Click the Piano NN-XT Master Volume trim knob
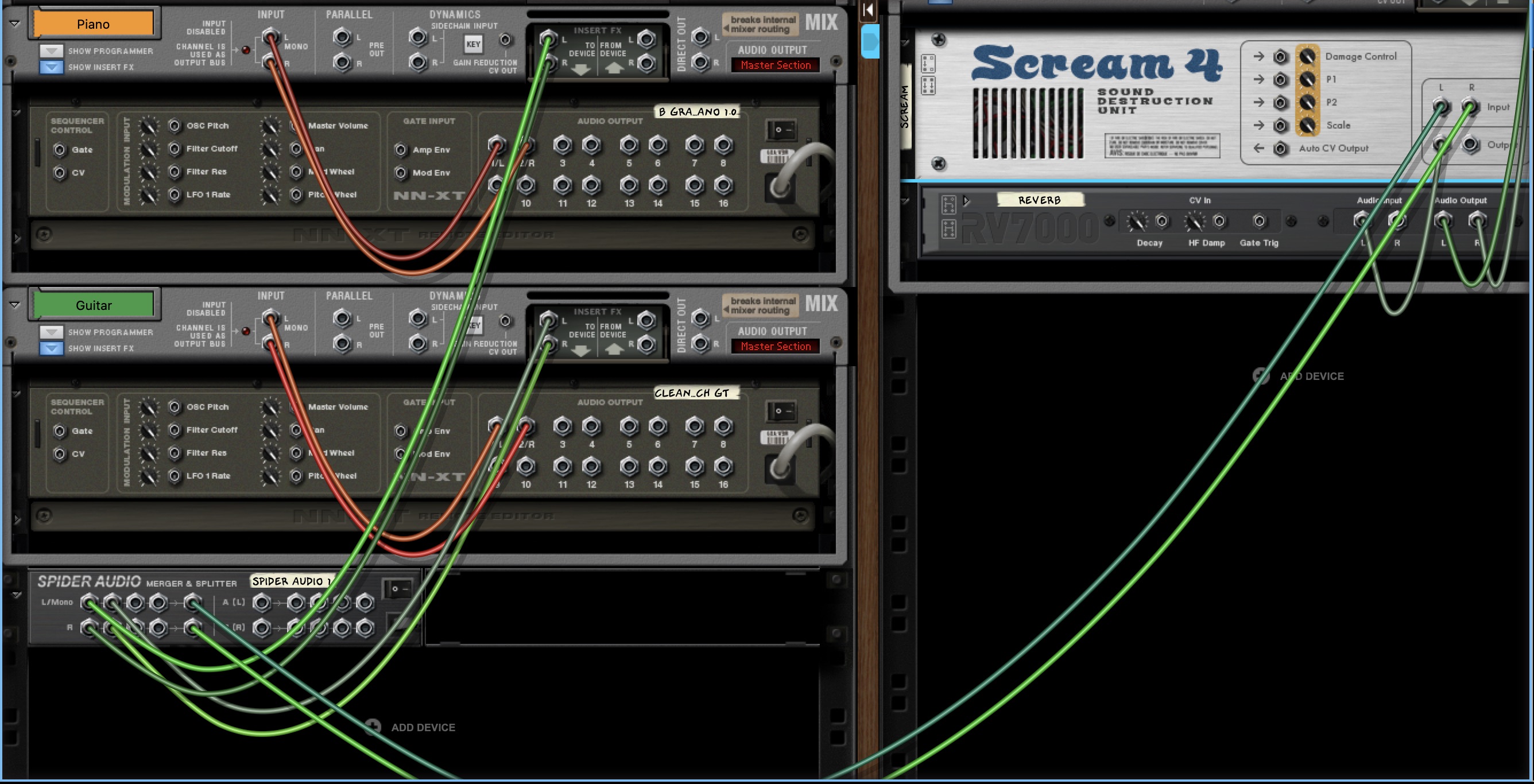This screenshot has height=784, width=1534. click(x=270, y=126)
